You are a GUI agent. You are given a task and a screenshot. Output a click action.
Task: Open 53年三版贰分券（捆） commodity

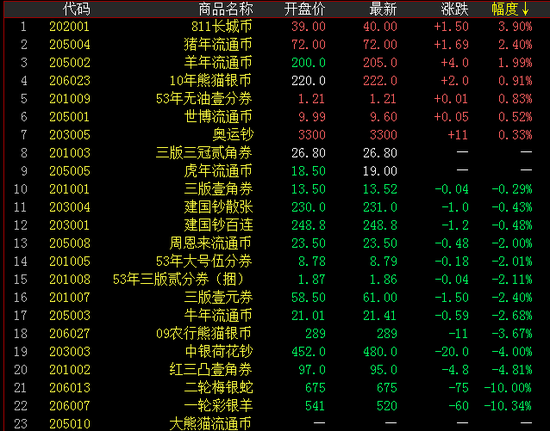coord(179,279)
